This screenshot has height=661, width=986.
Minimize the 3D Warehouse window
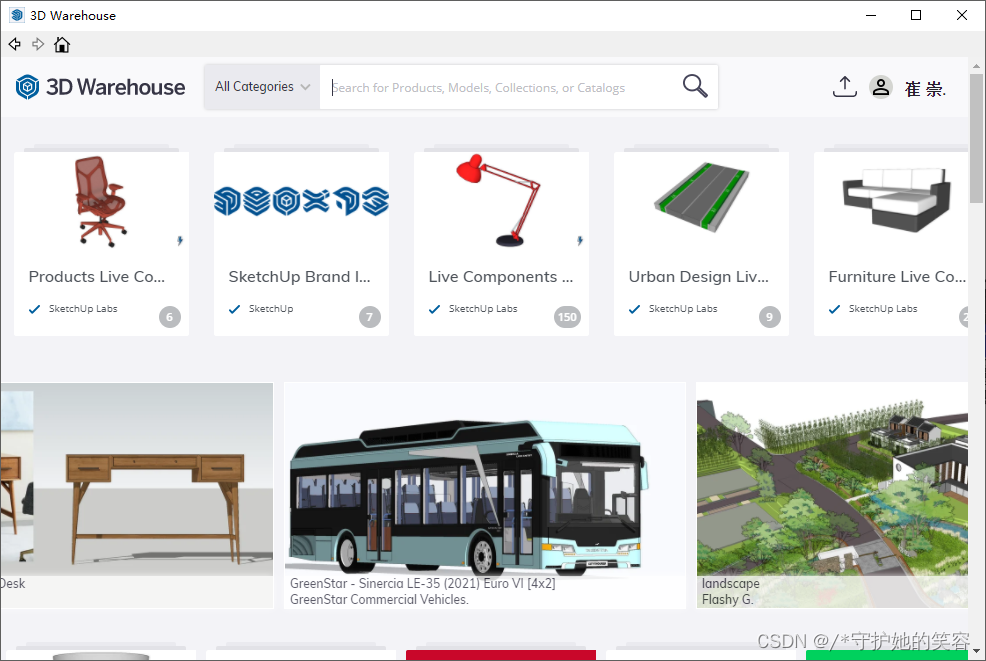point(871,15)
